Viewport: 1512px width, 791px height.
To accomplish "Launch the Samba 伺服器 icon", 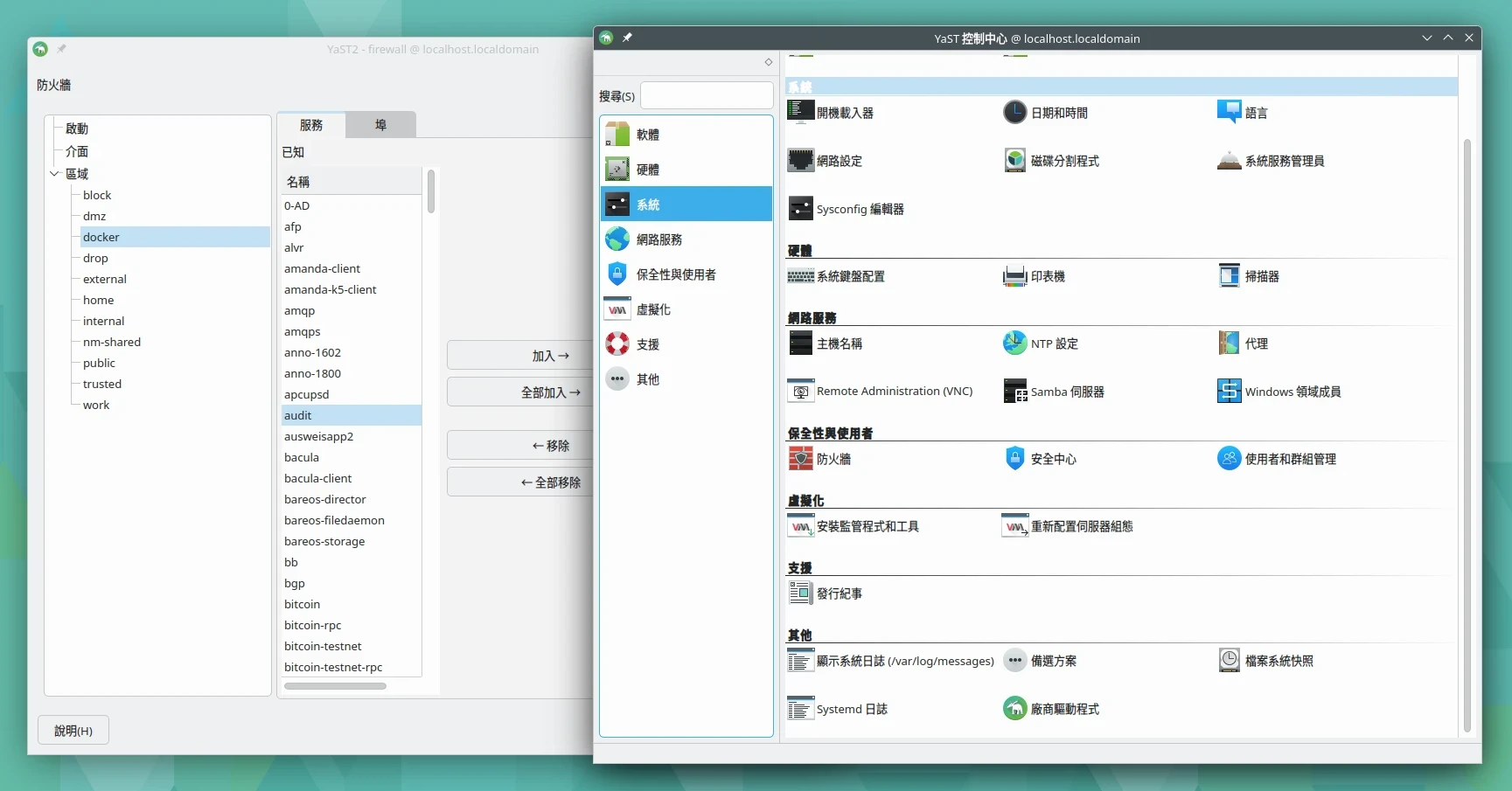I will coord(1014,392).
